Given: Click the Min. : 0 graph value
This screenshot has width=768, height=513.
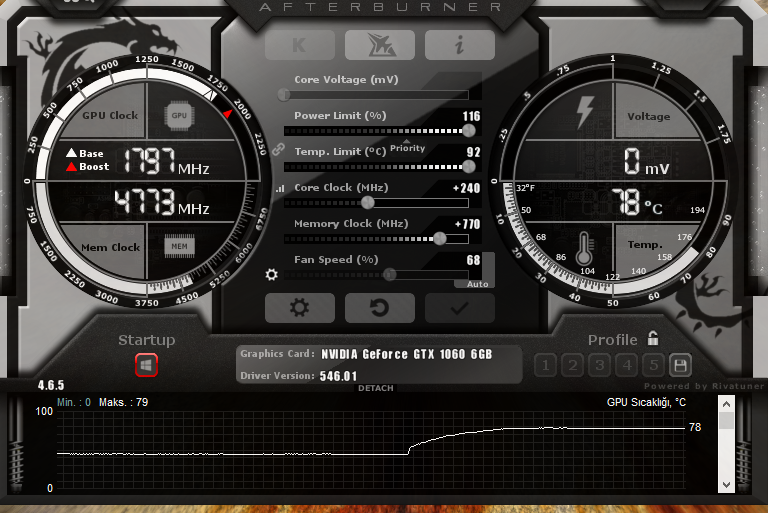Looking at the screenshot, I should [x=74, y=402].
